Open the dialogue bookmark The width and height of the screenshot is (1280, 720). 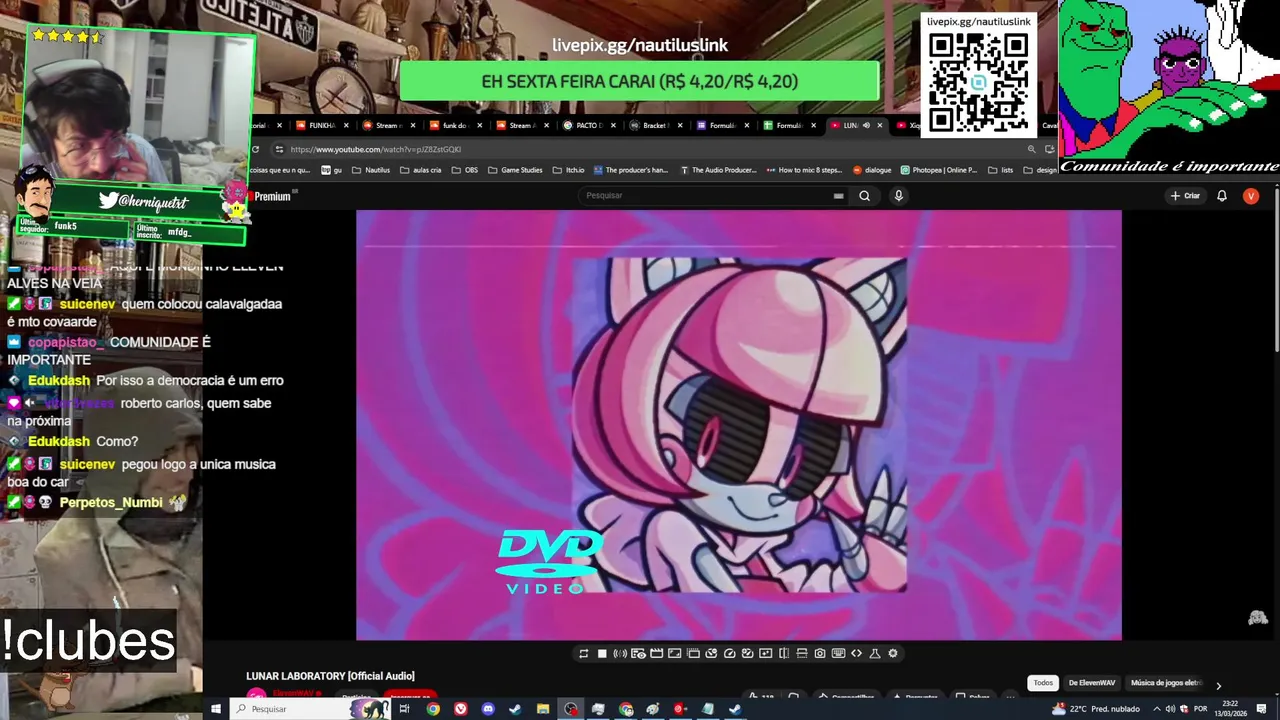871,170
